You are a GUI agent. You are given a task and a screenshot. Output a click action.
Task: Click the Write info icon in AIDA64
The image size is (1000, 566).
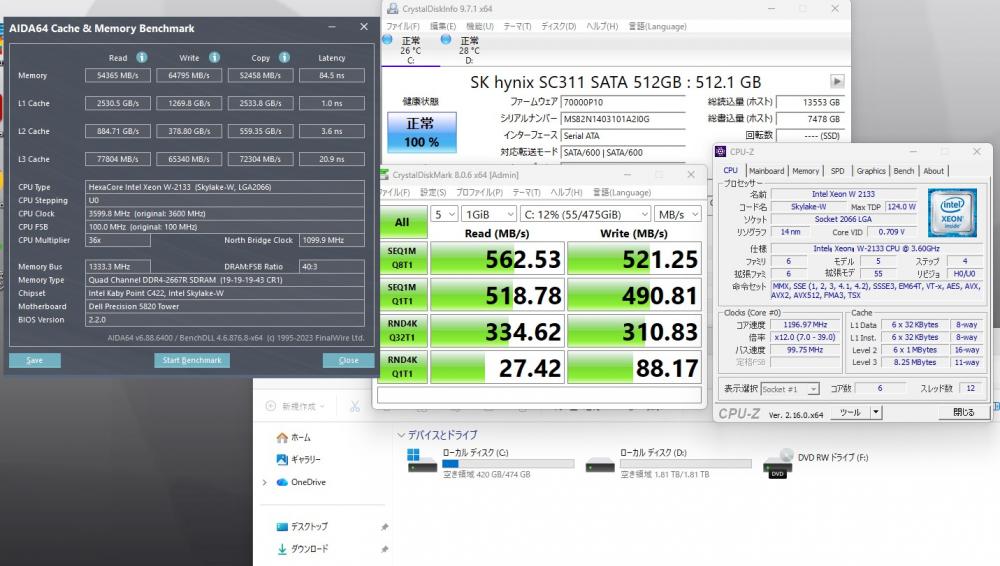(x=214, y=57)
